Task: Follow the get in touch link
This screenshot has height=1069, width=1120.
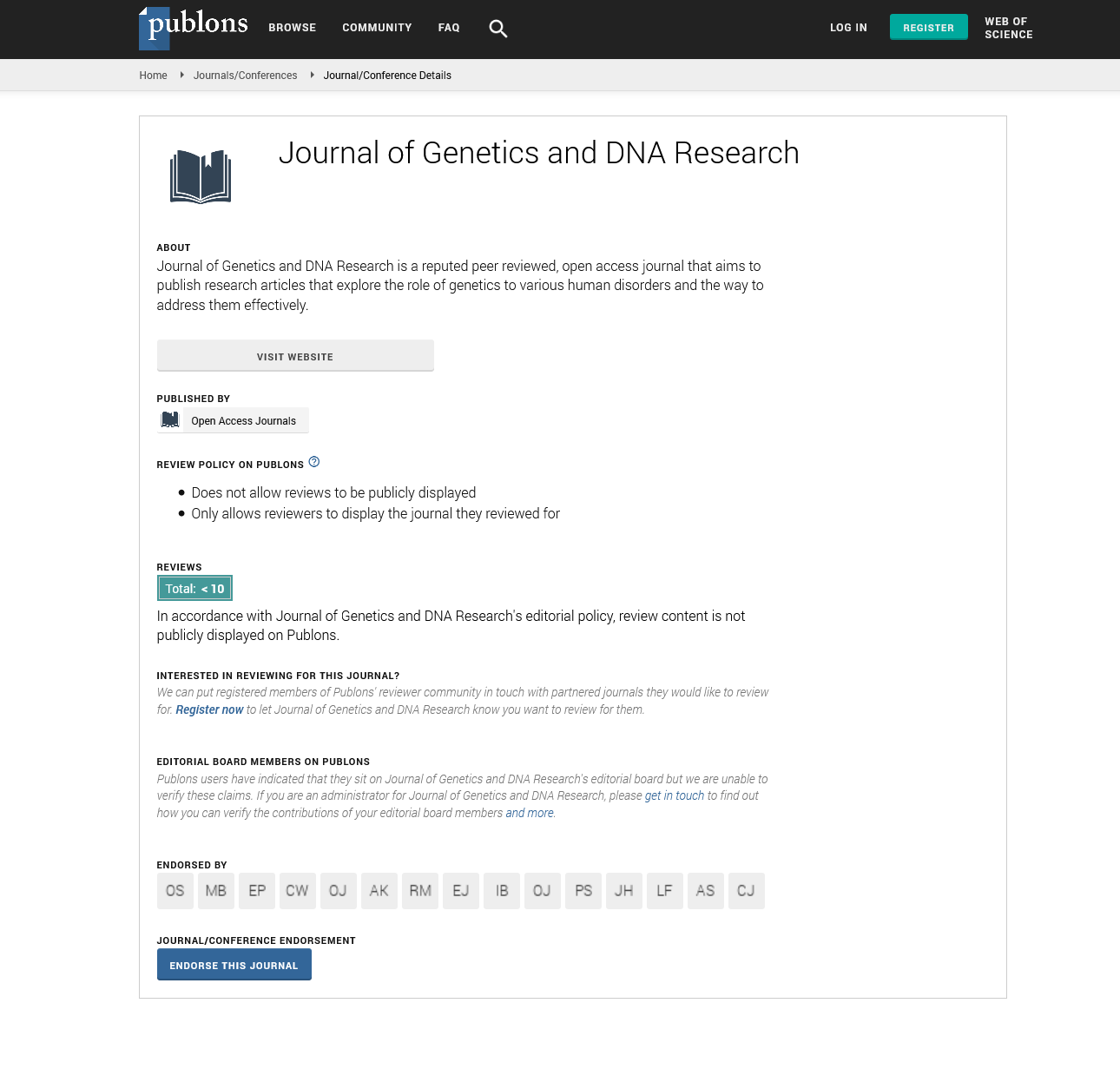Action: (x=675, y=796)
